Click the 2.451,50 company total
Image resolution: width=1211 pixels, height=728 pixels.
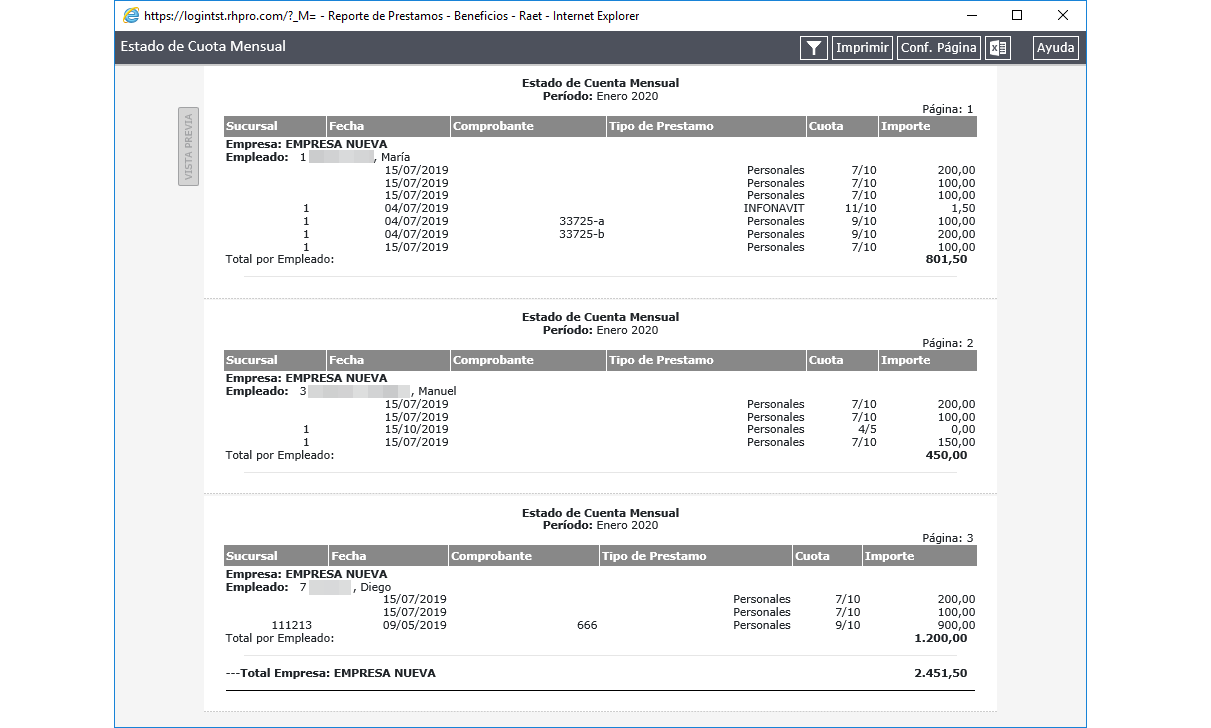pyautogui.click(x=941, y=673)
